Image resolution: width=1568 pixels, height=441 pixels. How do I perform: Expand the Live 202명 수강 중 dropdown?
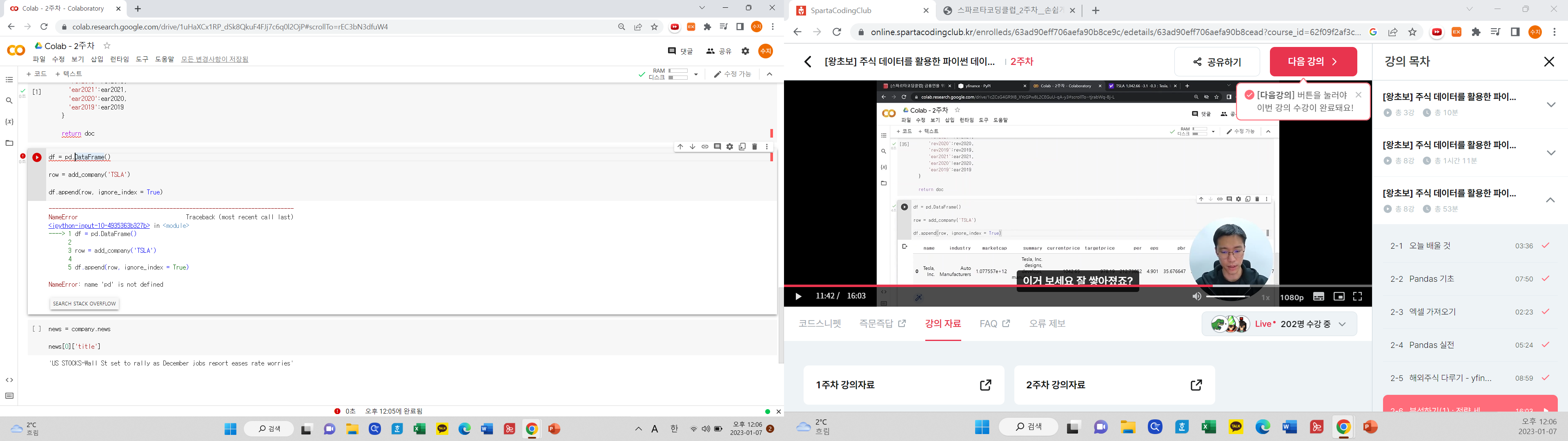[1342, 324]
